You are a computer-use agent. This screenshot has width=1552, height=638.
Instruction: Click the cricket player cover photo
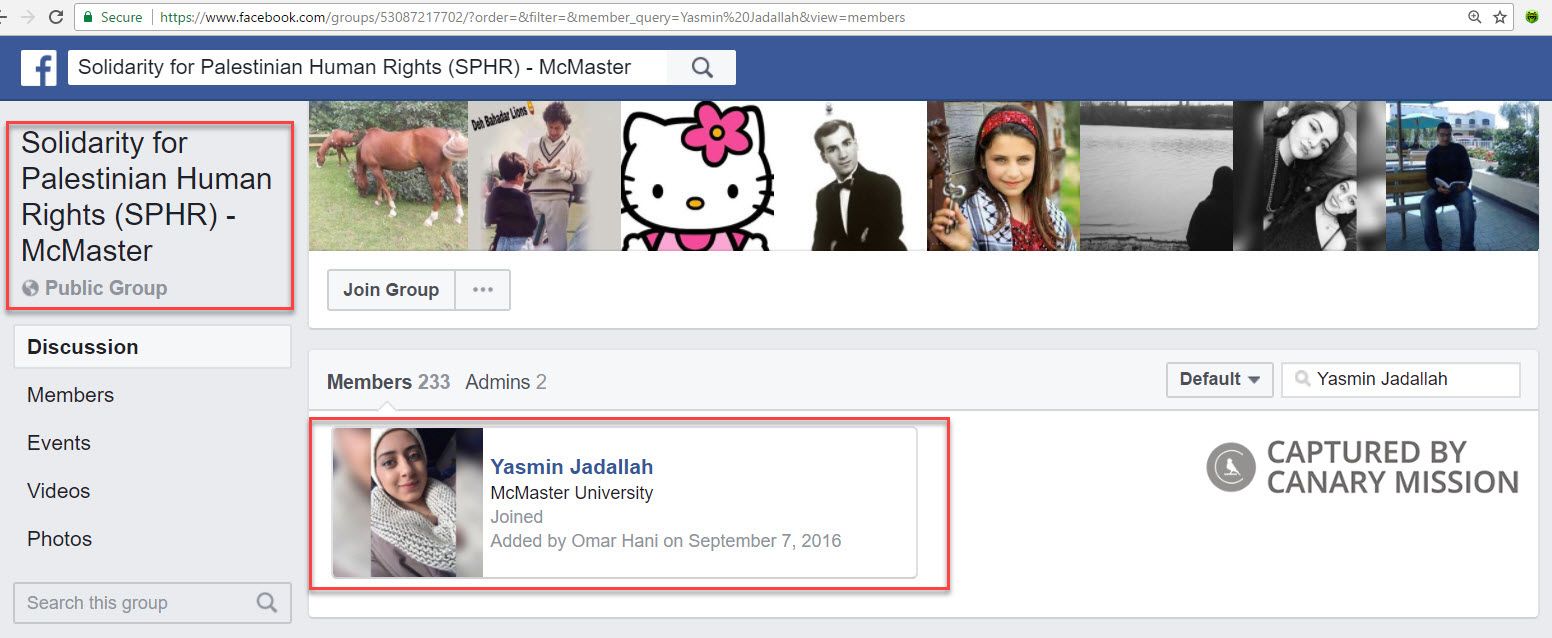544,175
